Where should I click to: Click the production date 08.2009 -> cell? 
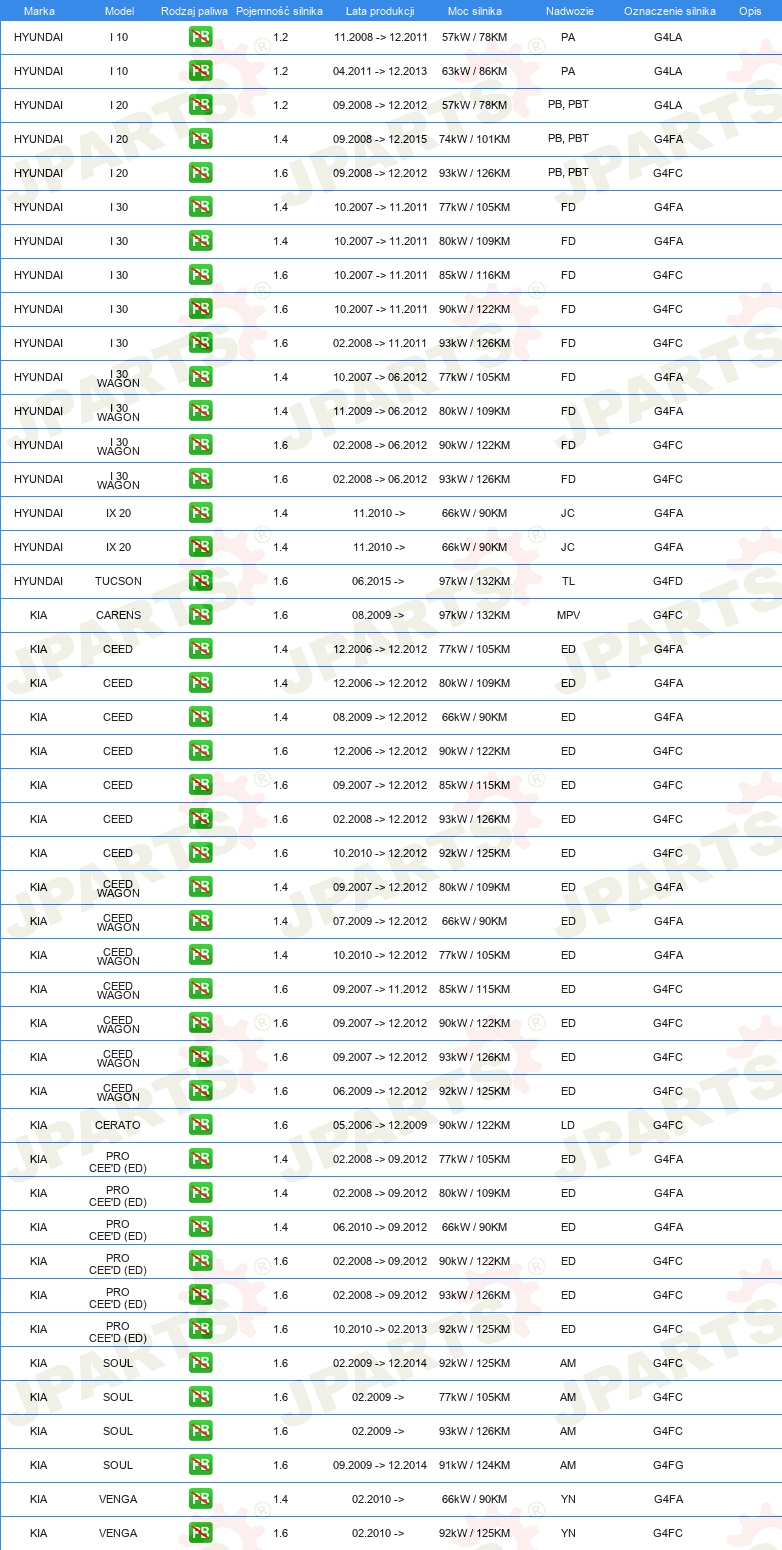pyautogui.click(x=378, y=615)
